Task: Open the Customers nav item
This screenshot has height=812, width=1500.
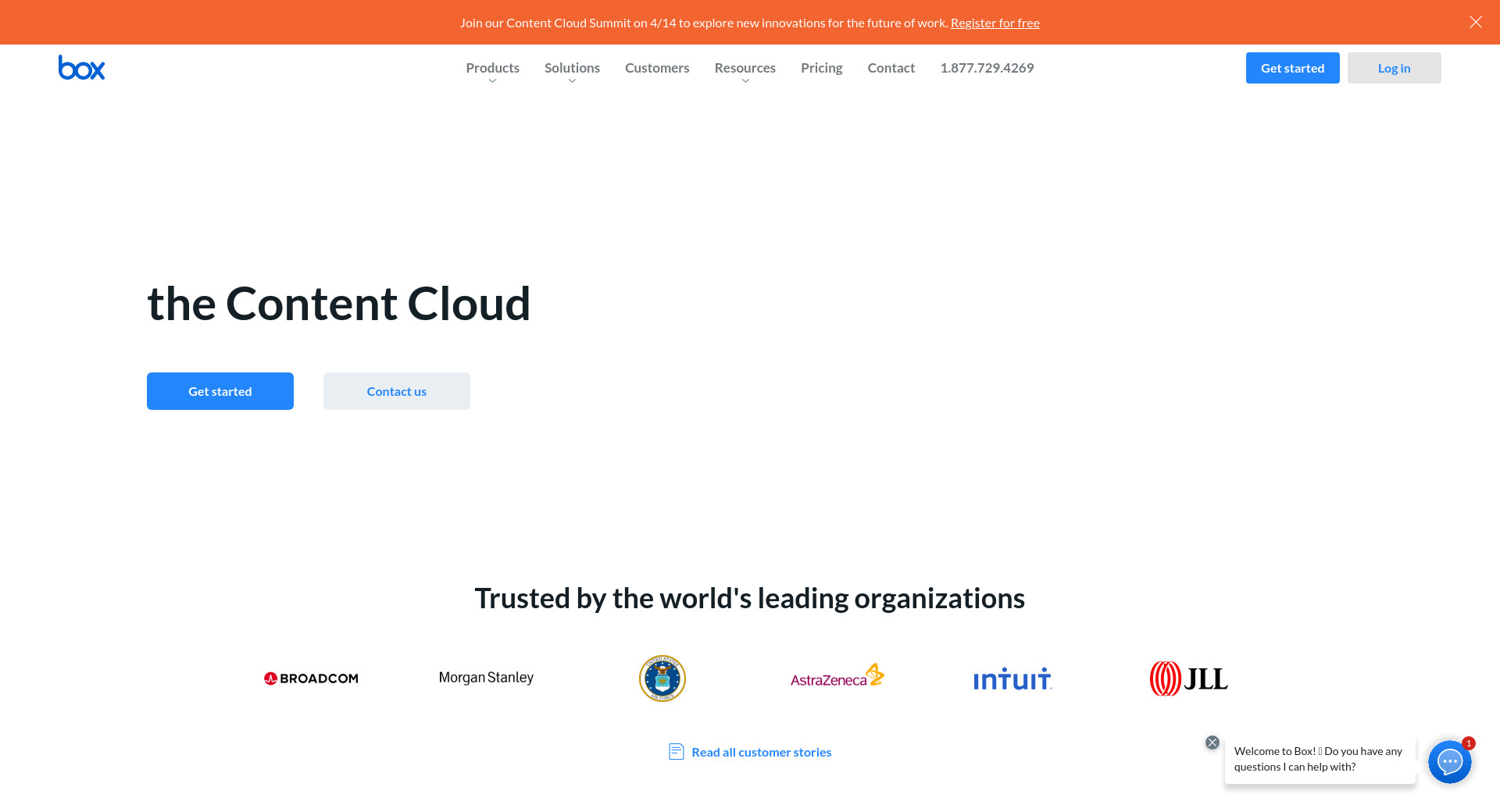Action: point(657,68)
